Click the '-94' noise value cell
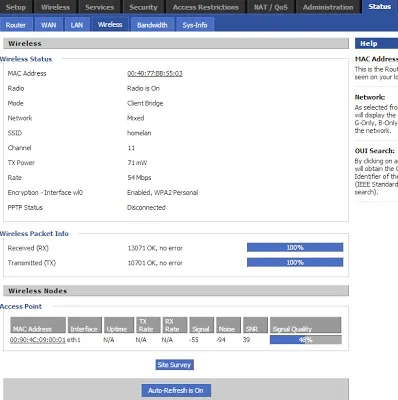This screenshot has width=398, height=400. 220,340
